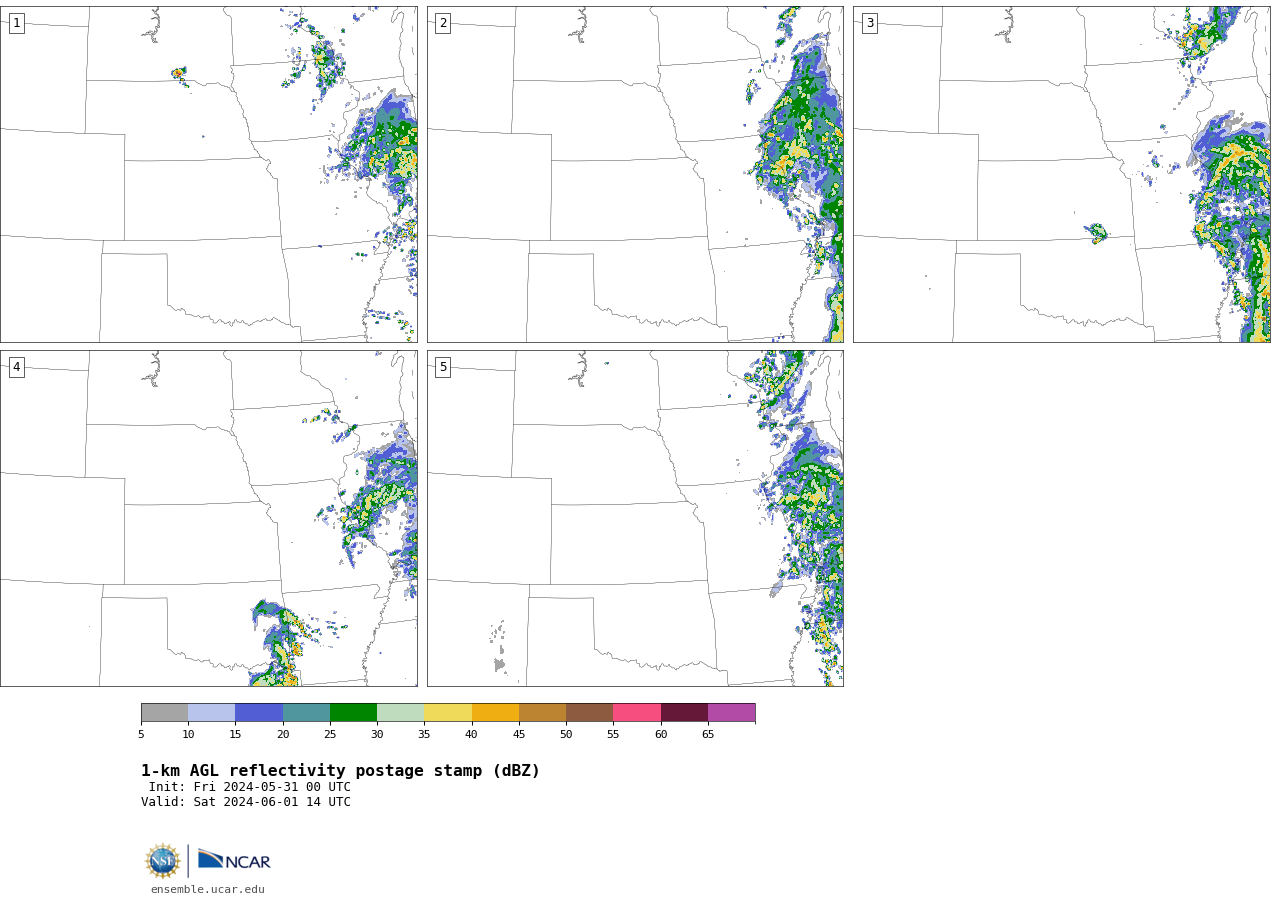Click the panel number 2 label
Viewport: 1280px width, 901px height.
click(443, 23)
